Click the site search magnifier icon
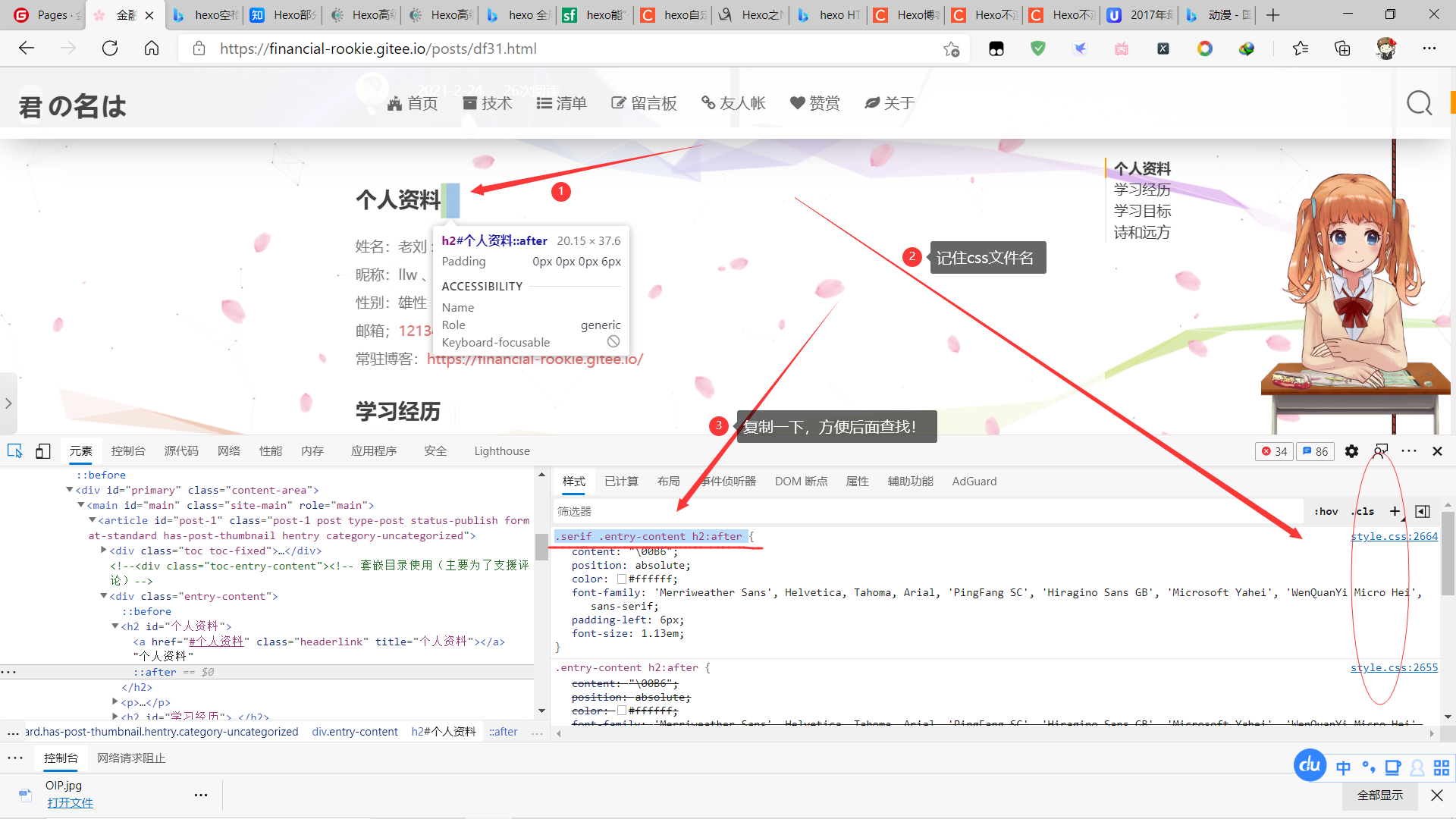The width and height of the screenshot is (1456, 819). 1419,103
